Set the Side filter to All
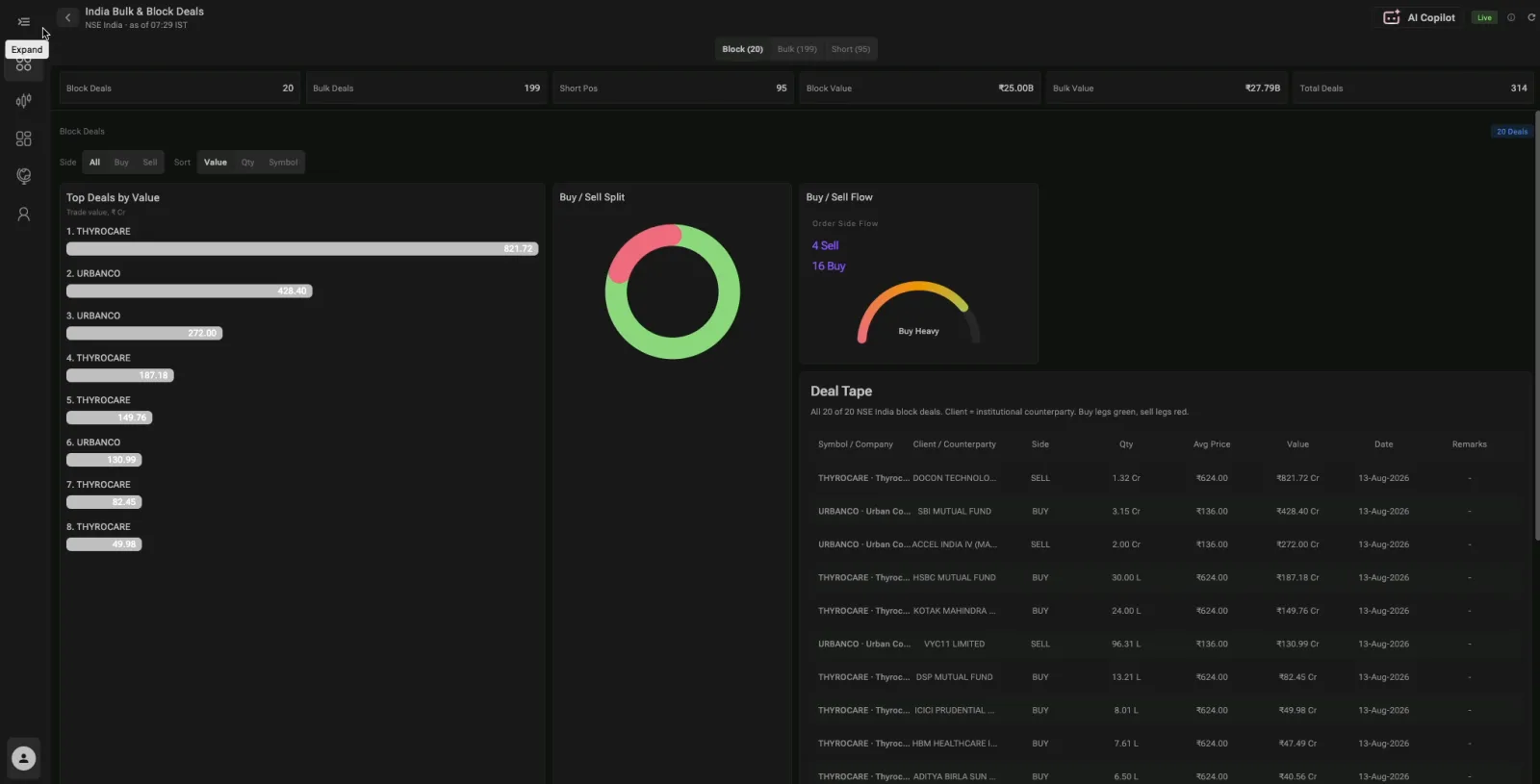1540x784 pixels. [94, 163]
